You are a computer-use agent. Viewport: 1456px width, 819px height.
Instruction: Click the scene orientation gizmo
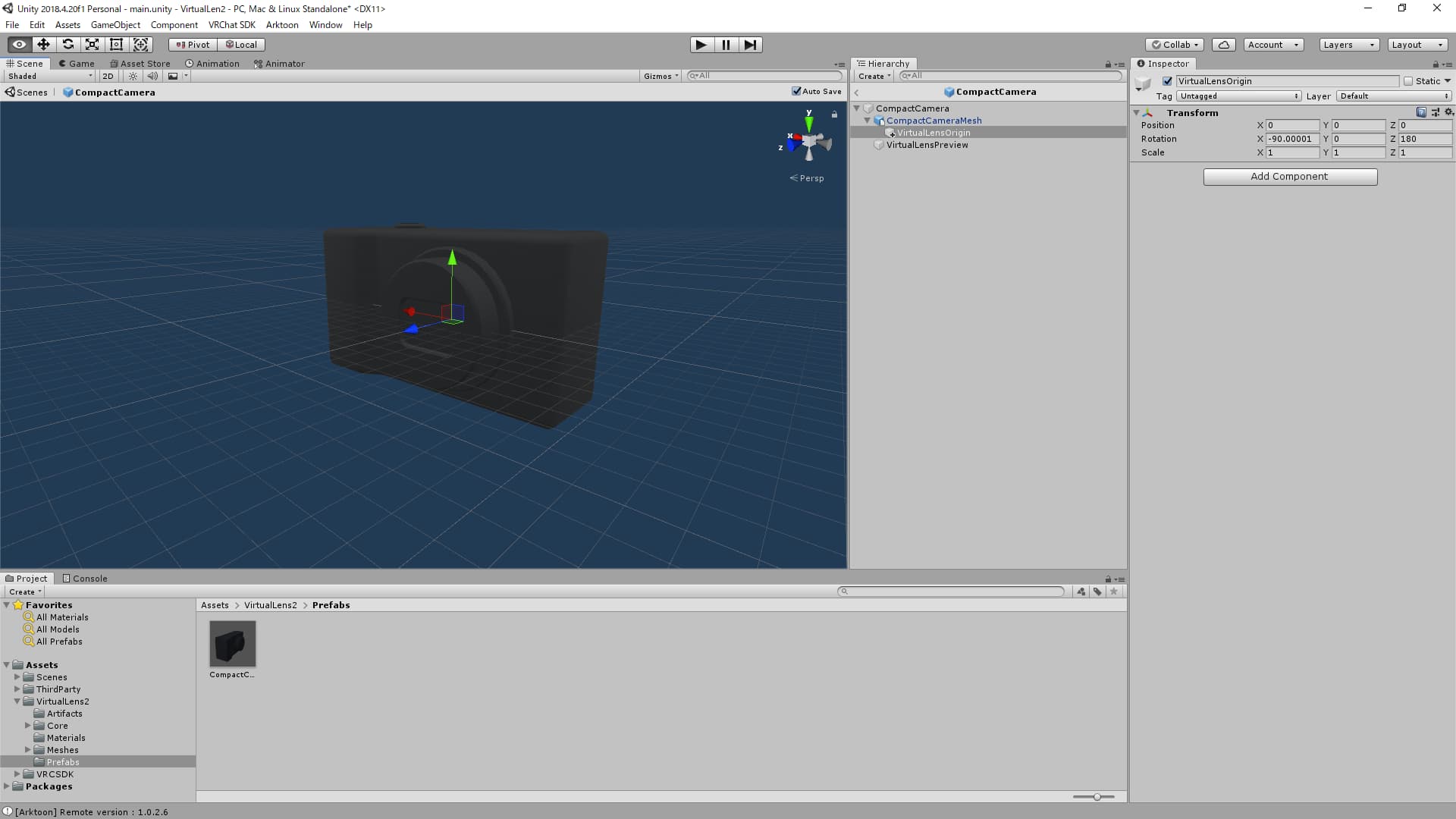[x=808, y=142]
